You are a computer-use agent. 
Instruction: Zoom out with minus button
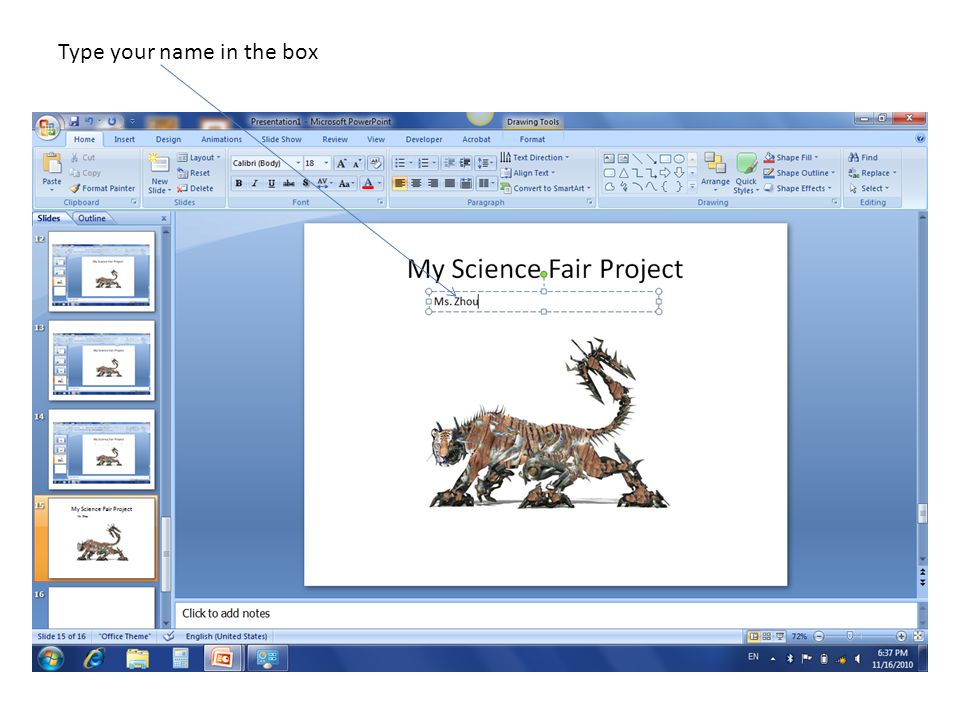(x=819, y=636)
